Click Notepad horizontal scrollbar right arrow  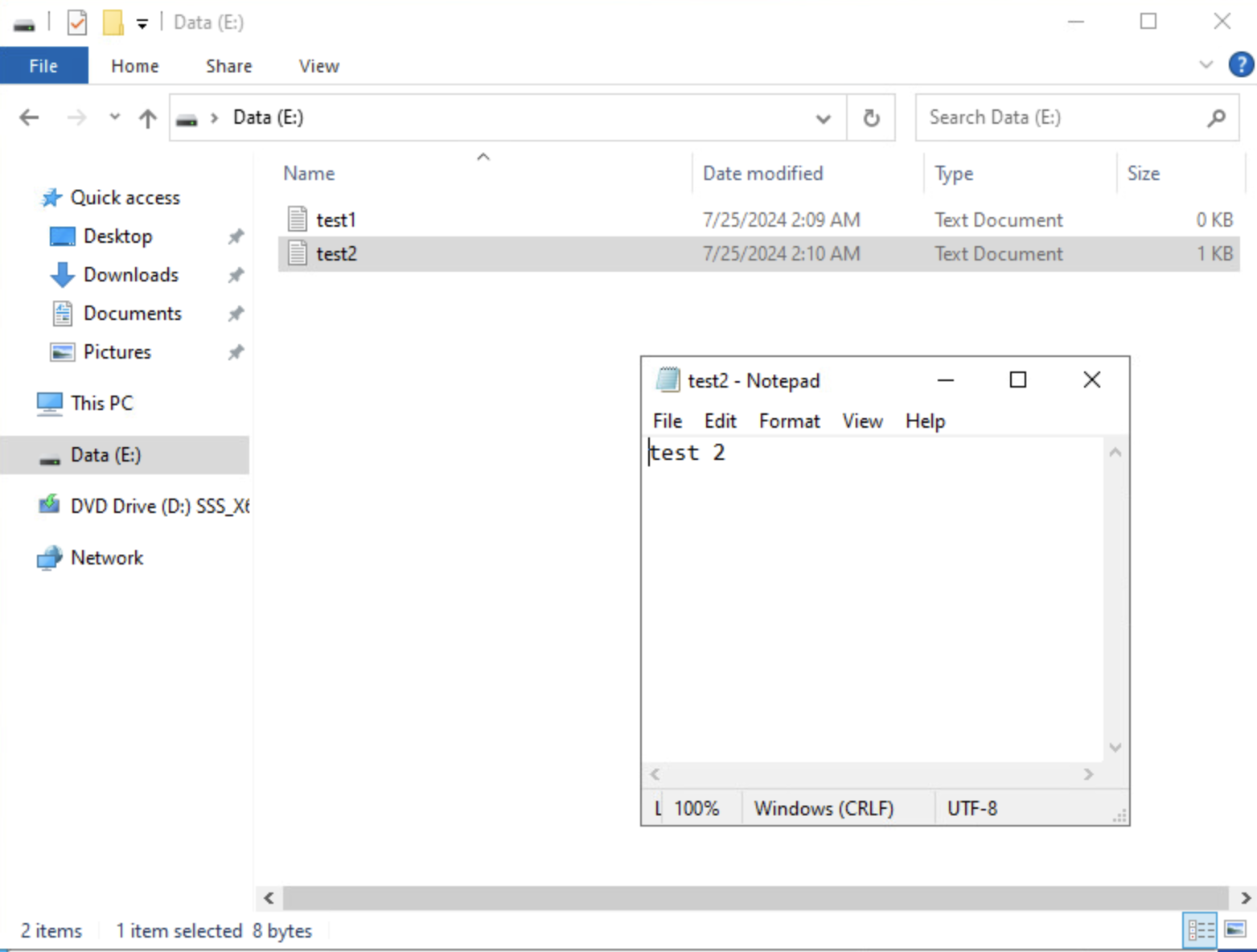1088,773
